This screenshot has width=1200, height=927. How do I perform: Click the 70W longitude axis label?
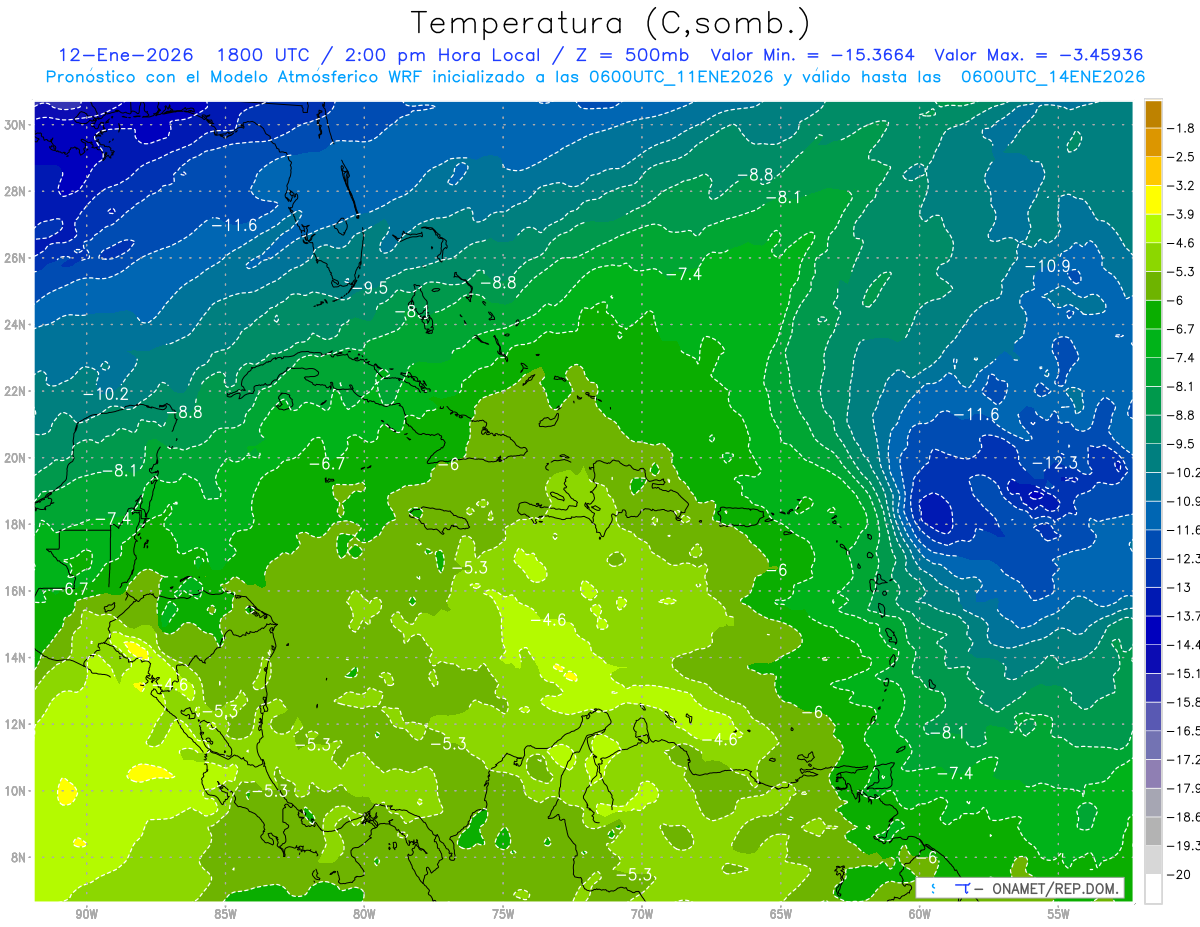[x=642, y=914]
